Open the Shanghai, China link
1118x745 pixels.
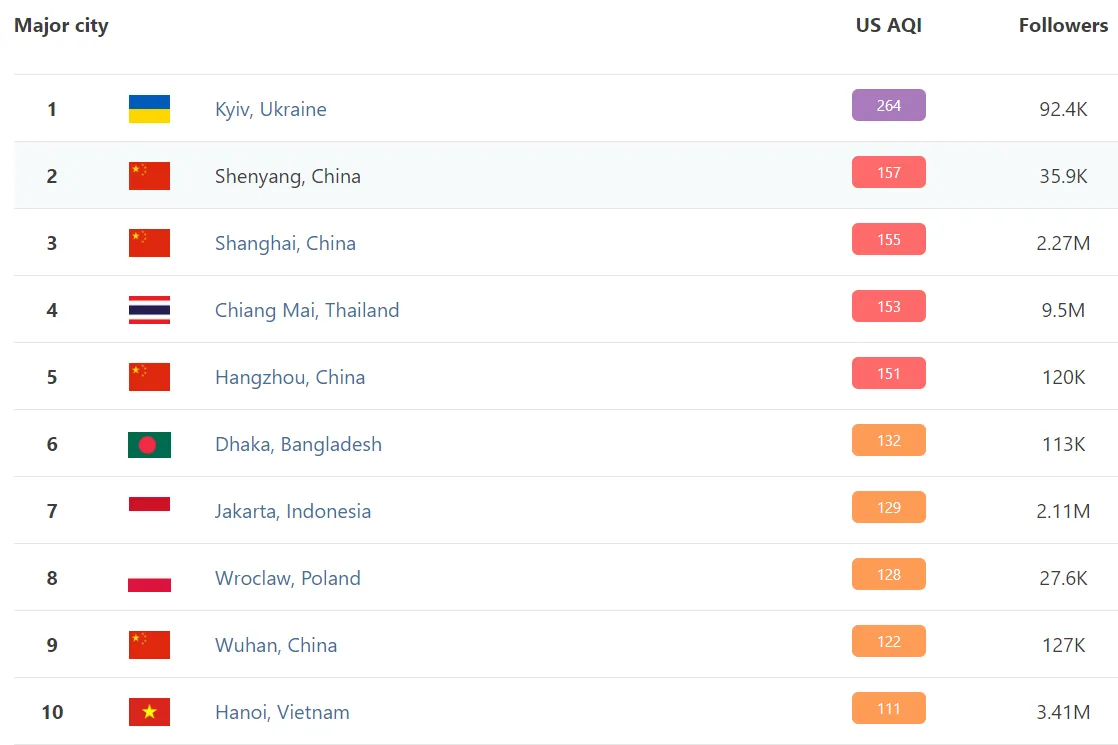[285, 243]
